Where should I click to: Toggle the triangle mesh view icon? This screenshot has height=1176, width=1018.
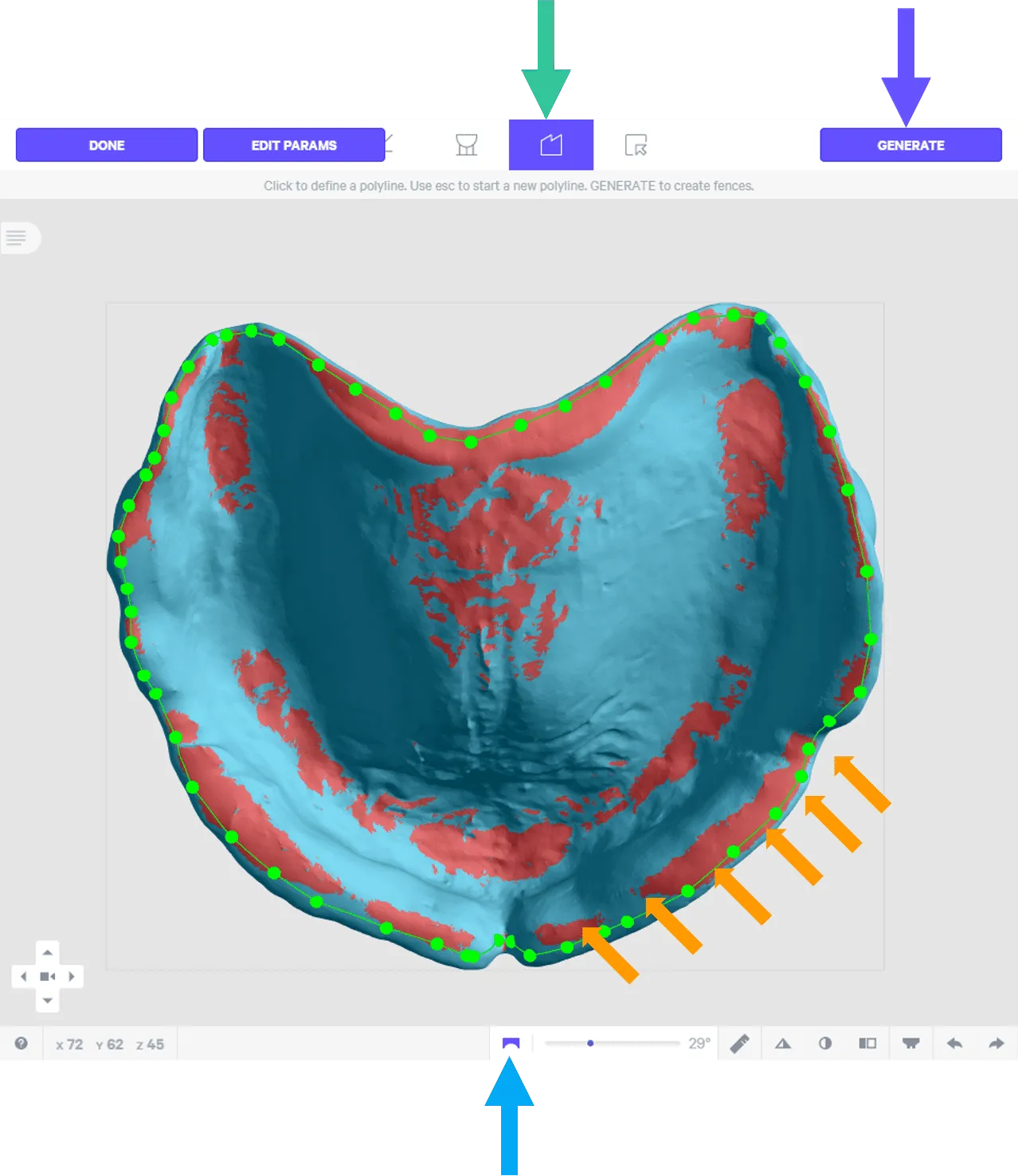pos(783,1043)
